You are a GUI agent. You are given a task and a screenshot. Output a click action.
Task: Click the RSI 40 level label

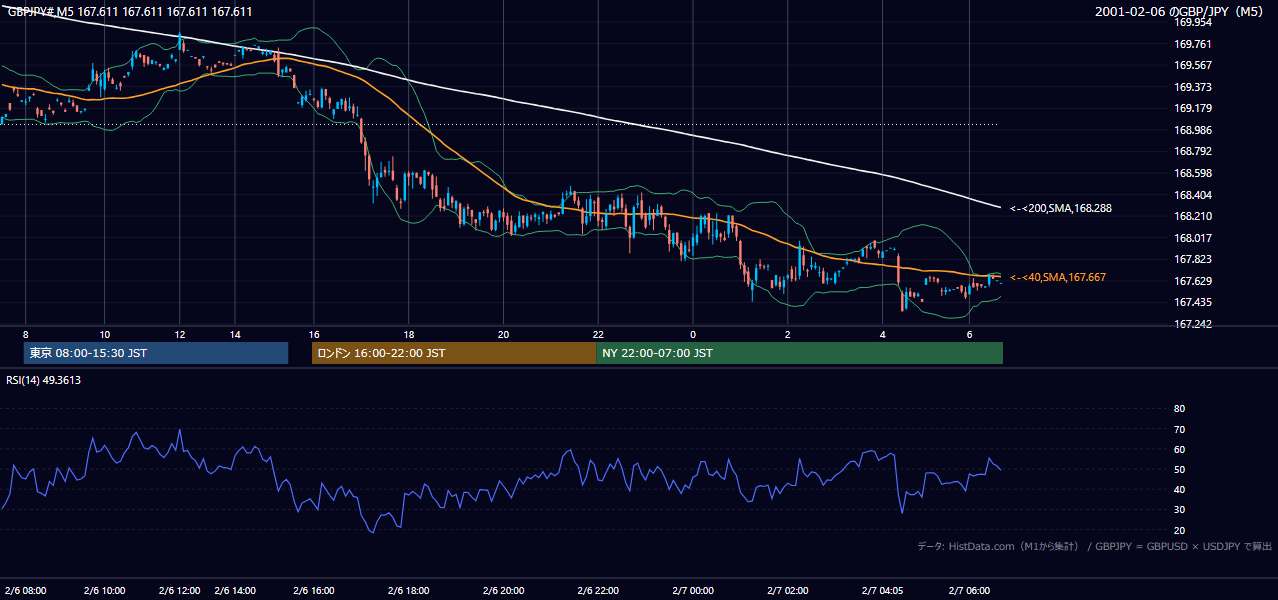tap(1179, 489)
